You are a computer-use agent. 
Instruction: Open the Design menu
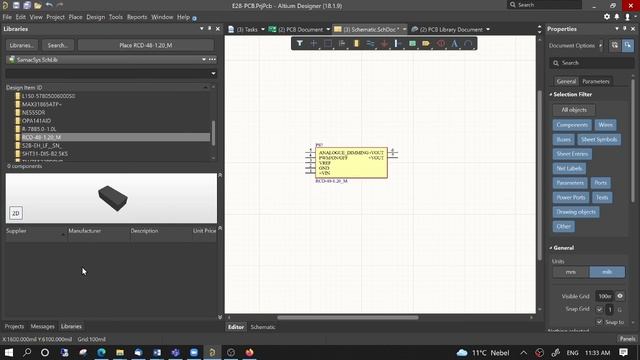(x=96, y=17)
